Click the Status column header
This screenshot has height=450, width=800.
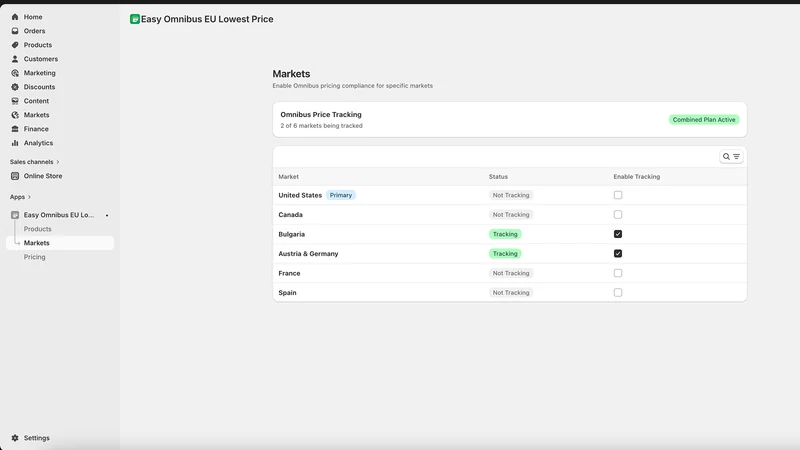[x=498, y=177]
